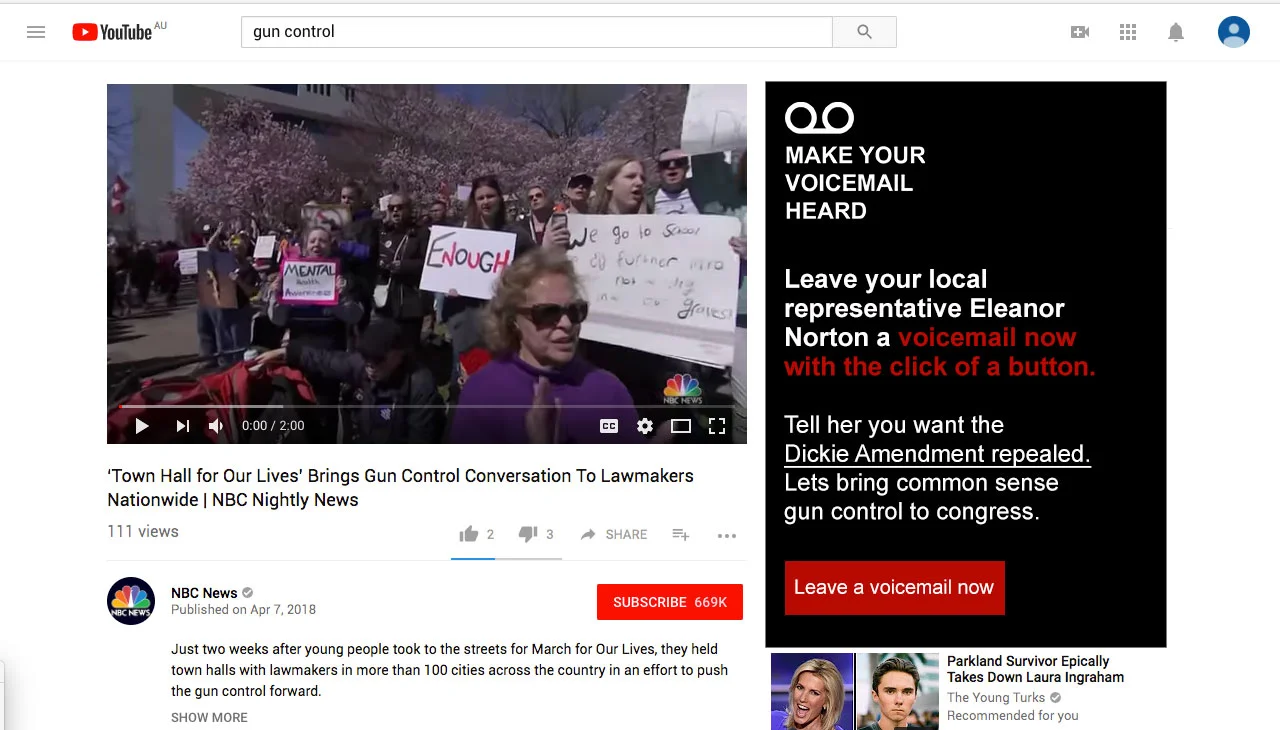Click the video title text
Screen dimensions: 1280x730
(400, 488)
